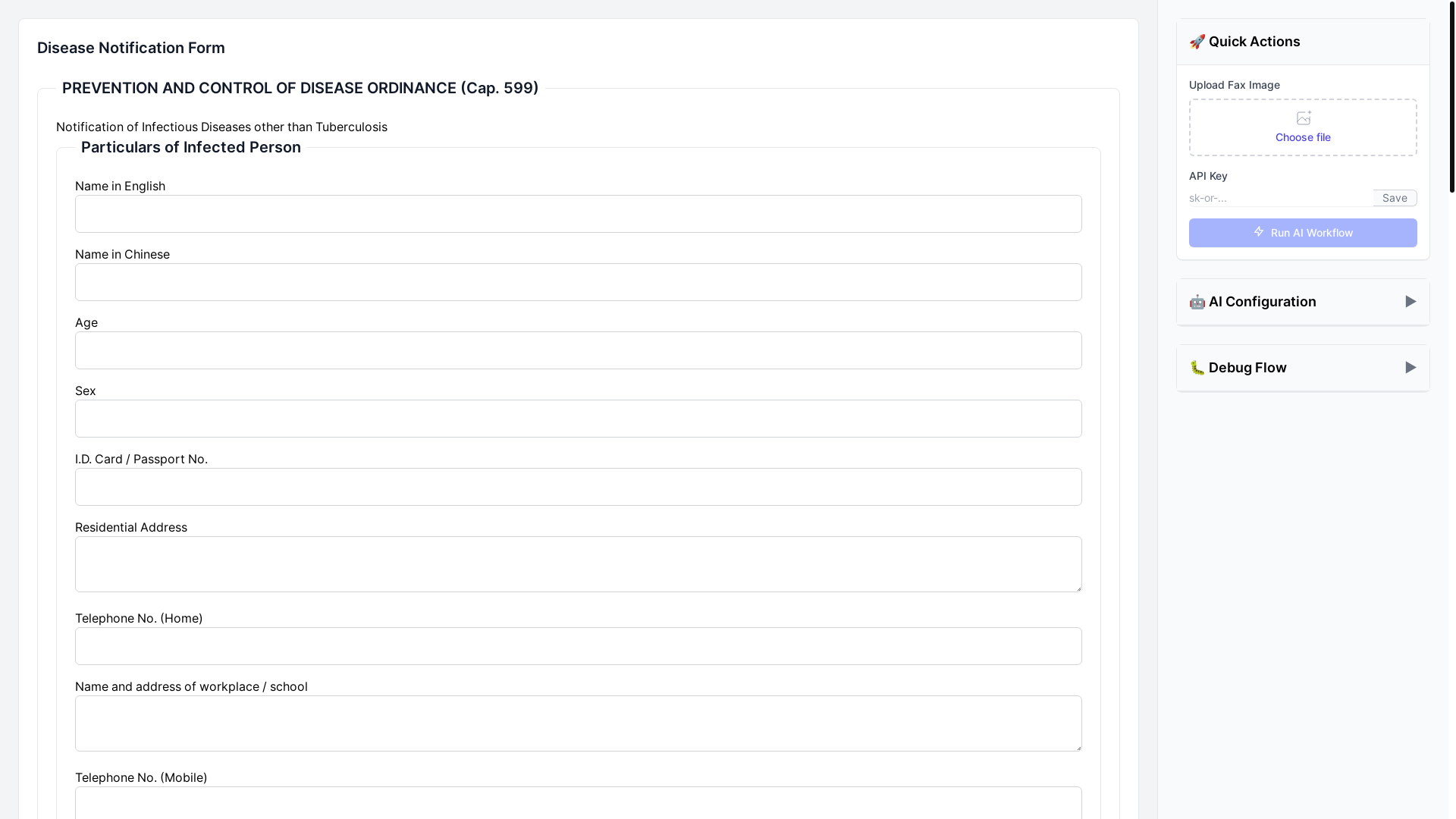
Task: Run the AI Workflow
Action: [x=1303, y=233]
